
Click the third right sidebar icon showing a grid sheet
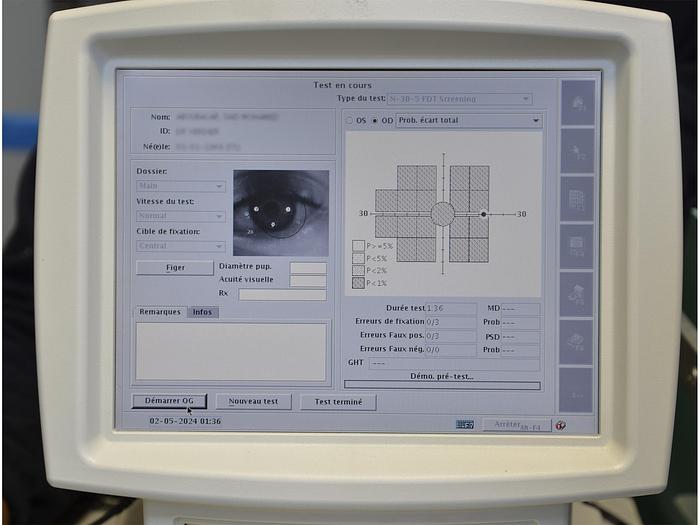(577, 197)
